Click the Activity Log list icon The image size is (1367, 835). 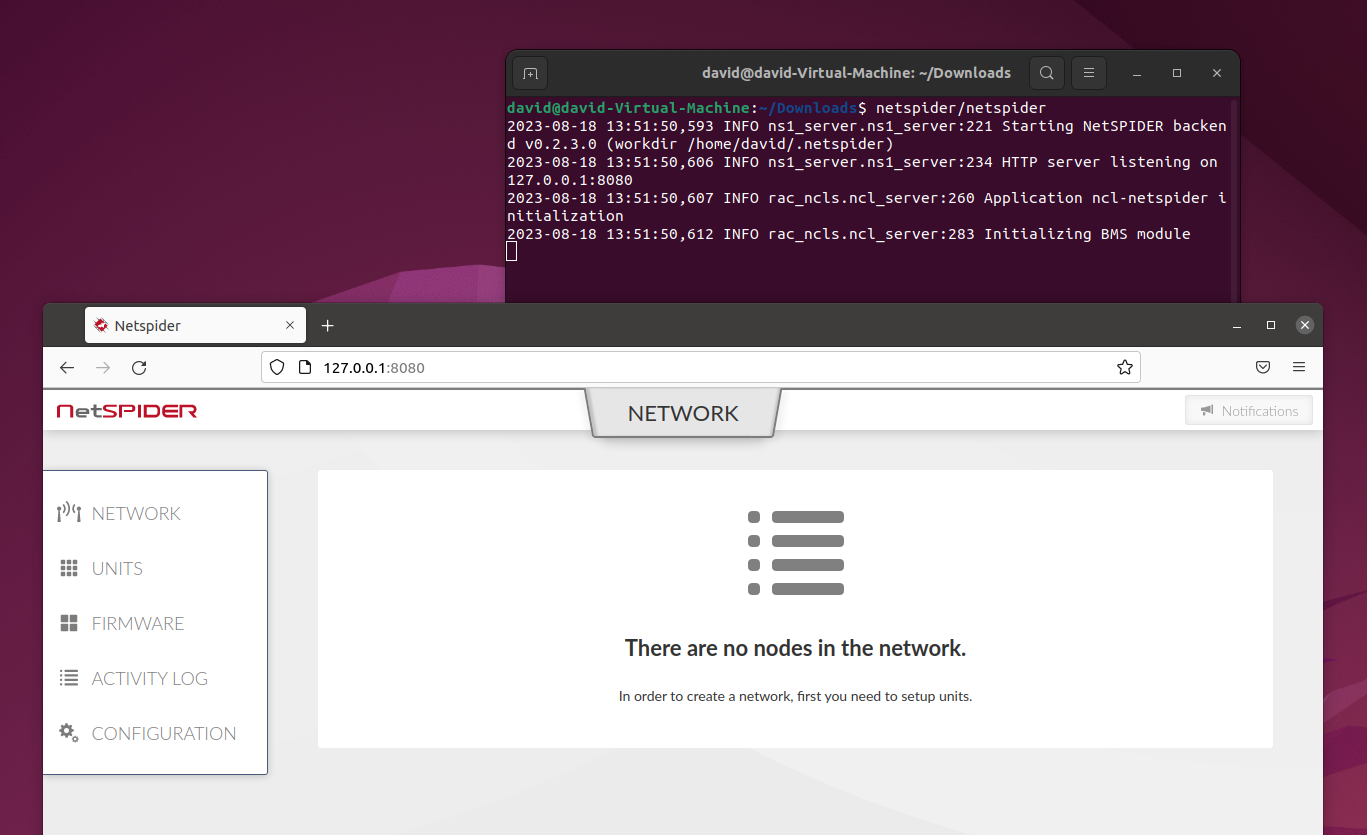point(69,678)
